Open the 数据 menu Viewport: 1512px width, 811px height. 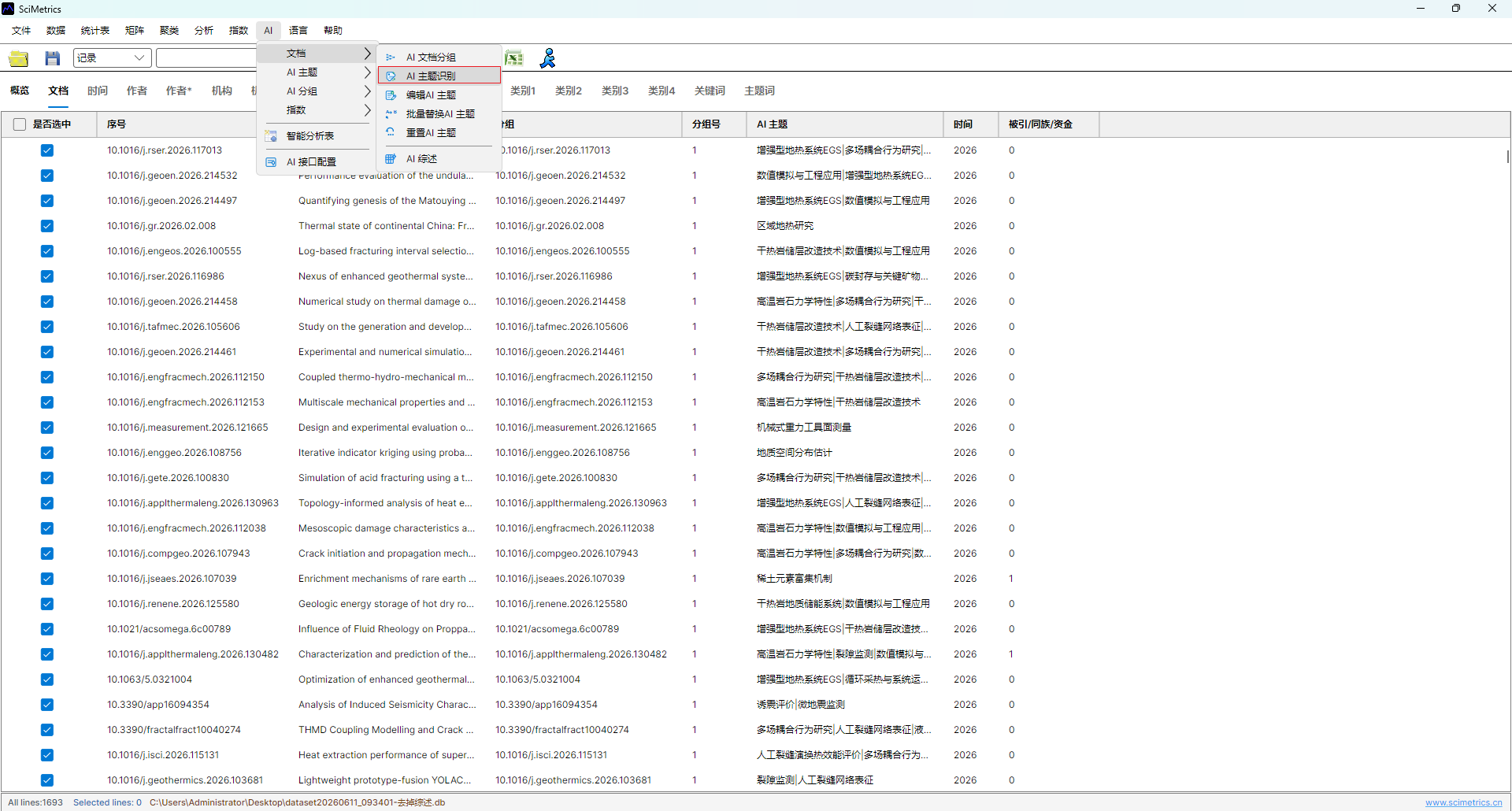pos(56,31)
